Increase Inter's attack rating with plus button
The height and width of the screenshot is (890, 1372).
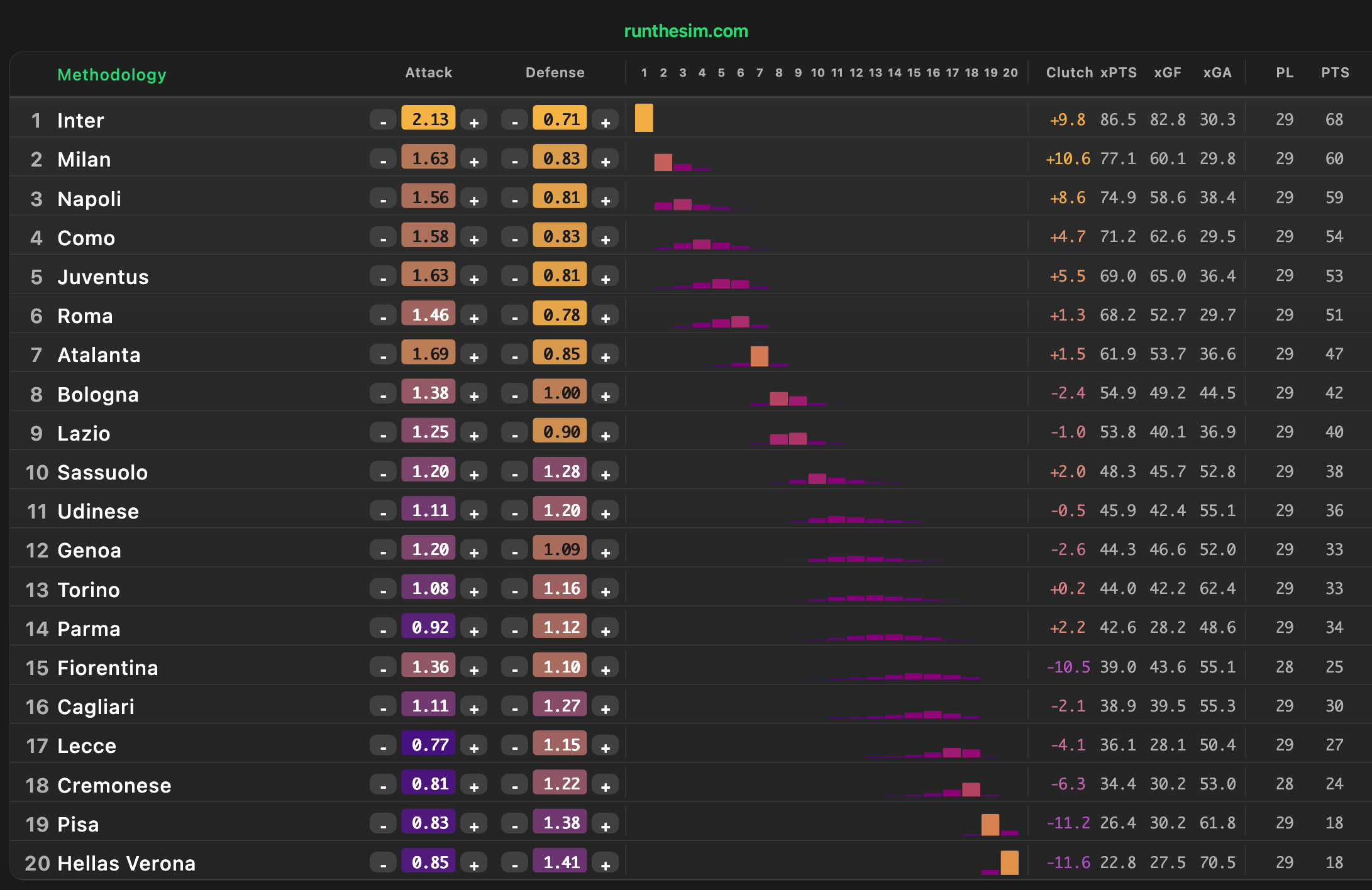(474, 121)
